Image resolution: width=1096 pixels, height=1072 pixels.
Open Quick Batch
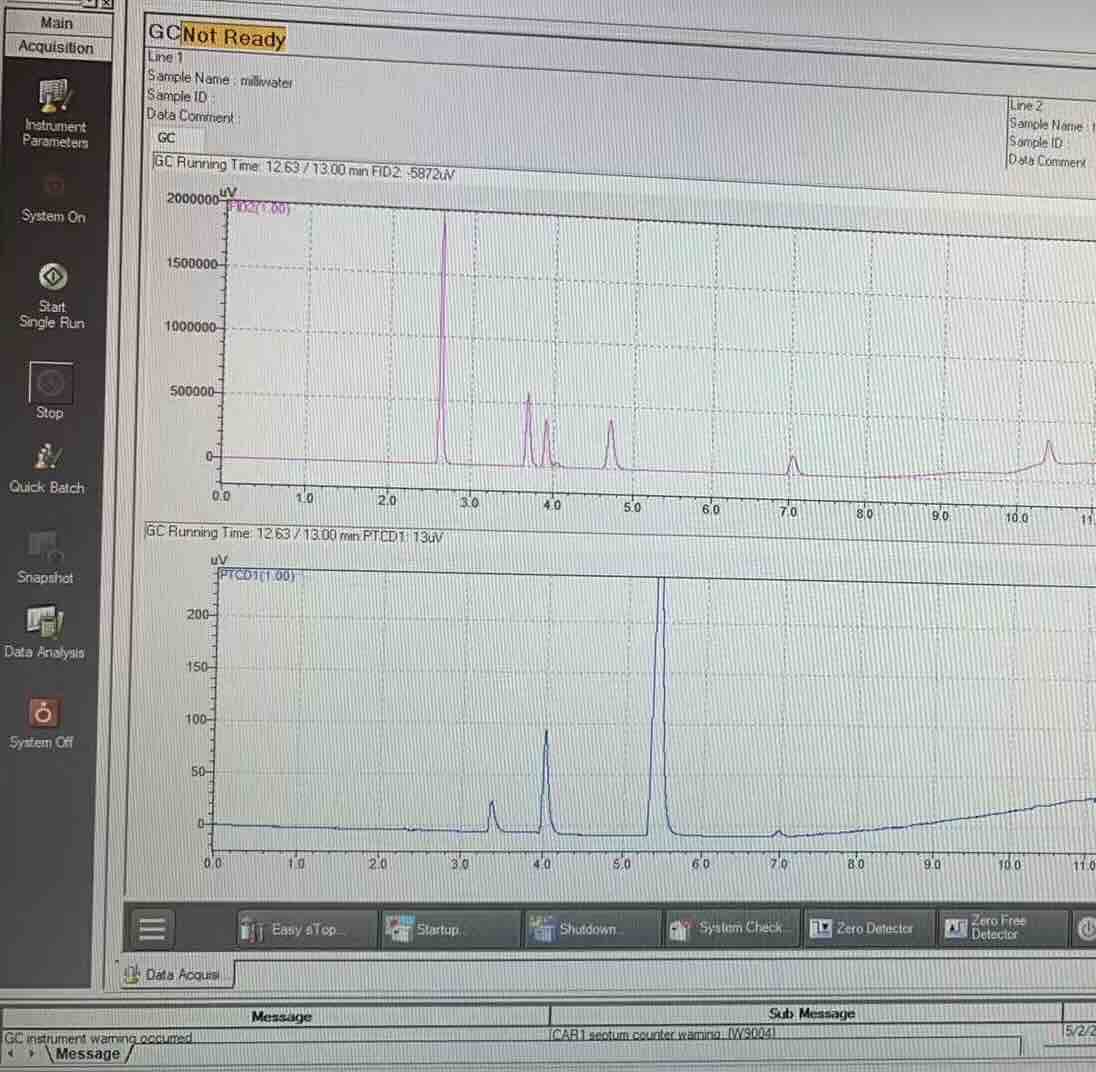pyautogui.click(x=47, y=468)
